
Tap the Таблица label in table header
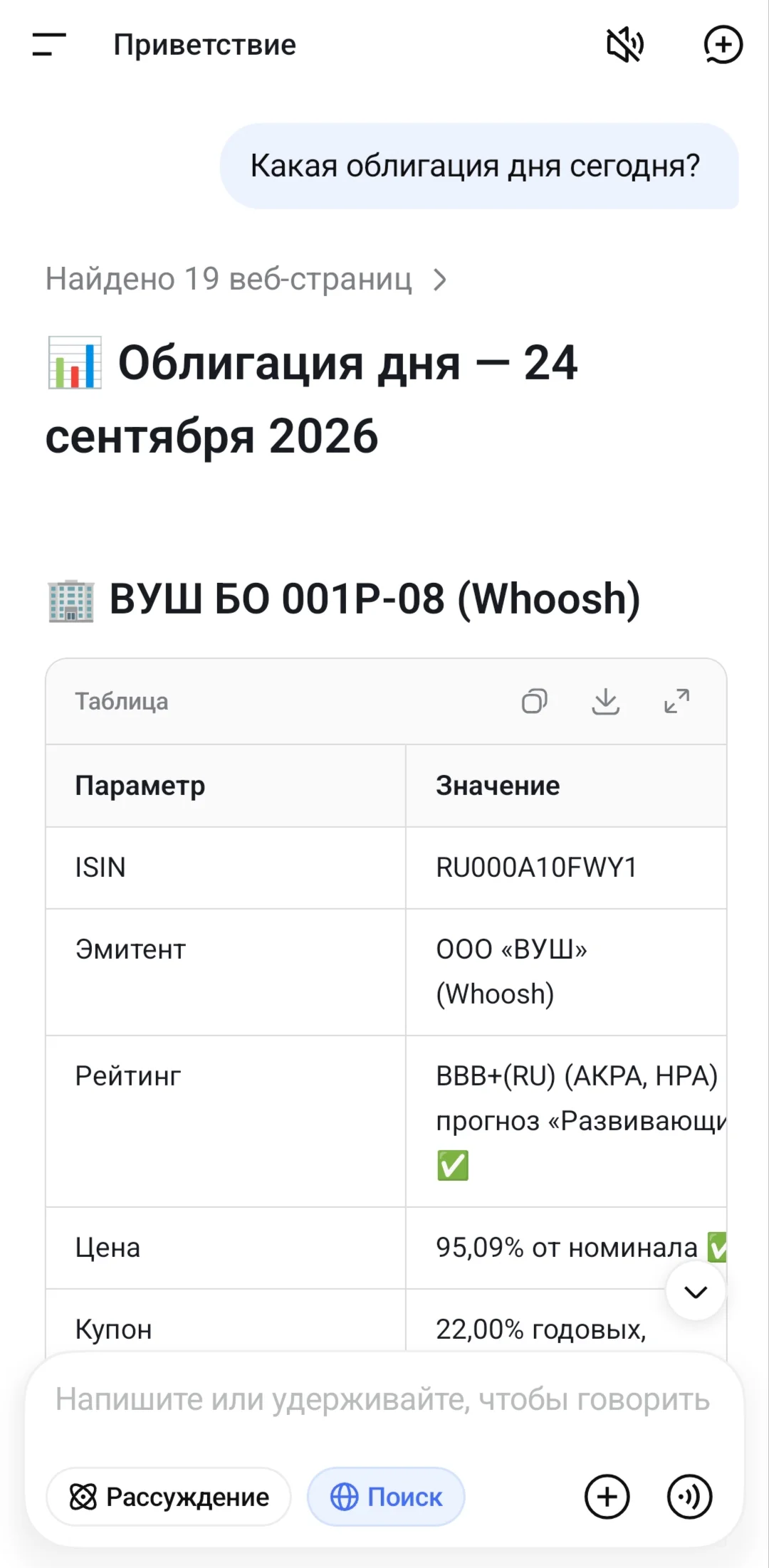pyautogui.click(x=122, y=701)
